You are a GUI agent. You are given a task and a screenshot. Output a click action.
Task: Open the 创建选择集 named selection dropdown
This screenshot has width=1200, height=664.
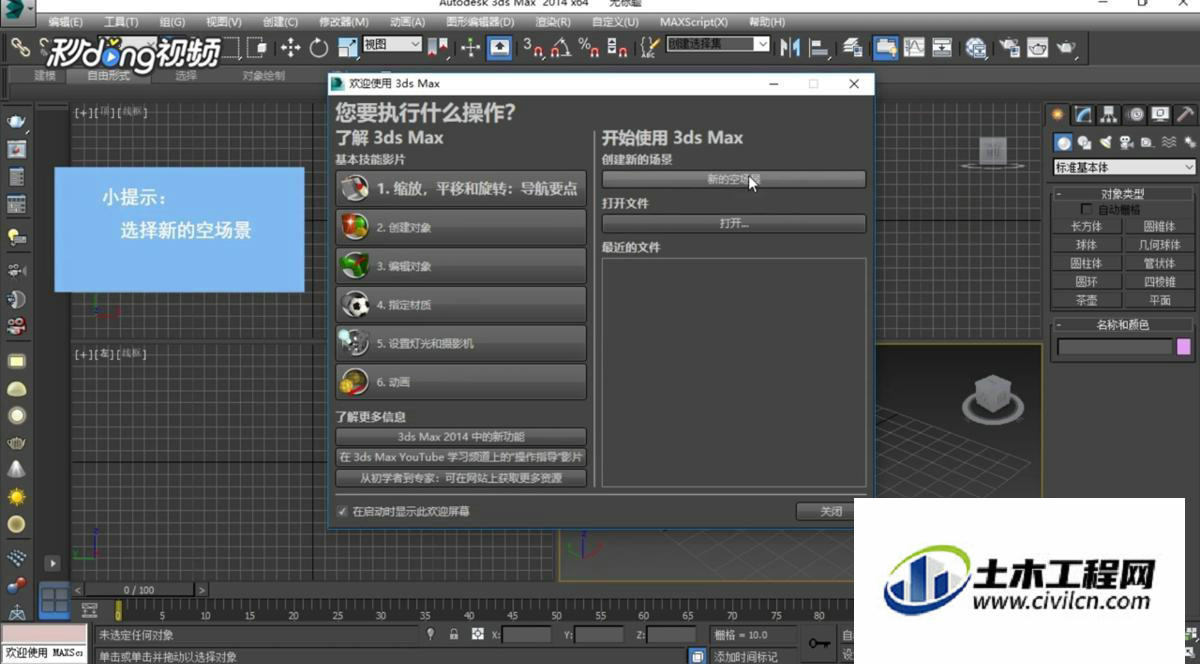point(718,45)
